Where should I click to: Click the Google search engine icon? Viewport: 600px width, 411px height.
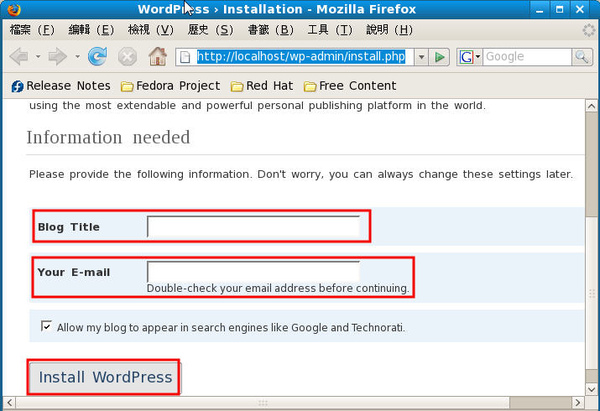coord(466,57)
